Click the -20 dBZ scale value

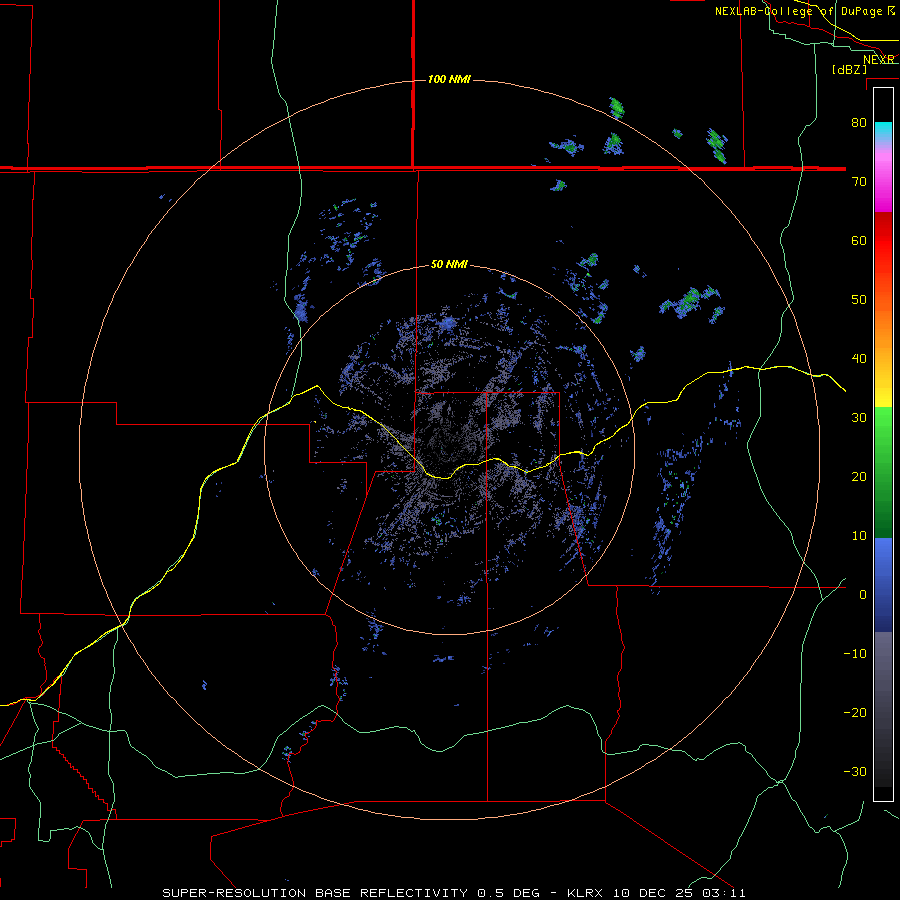(x=855, y=713)
